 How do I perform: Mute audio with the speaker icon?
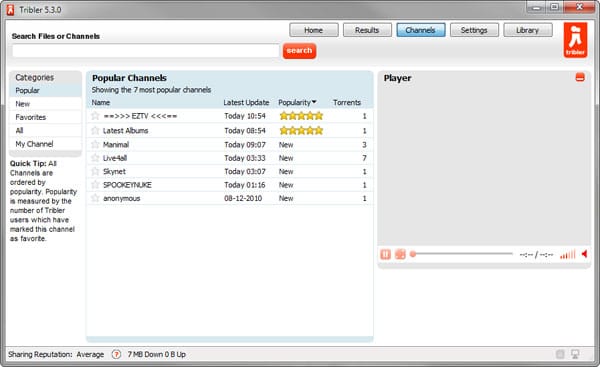pyautogui.click(x=584, y=254)
